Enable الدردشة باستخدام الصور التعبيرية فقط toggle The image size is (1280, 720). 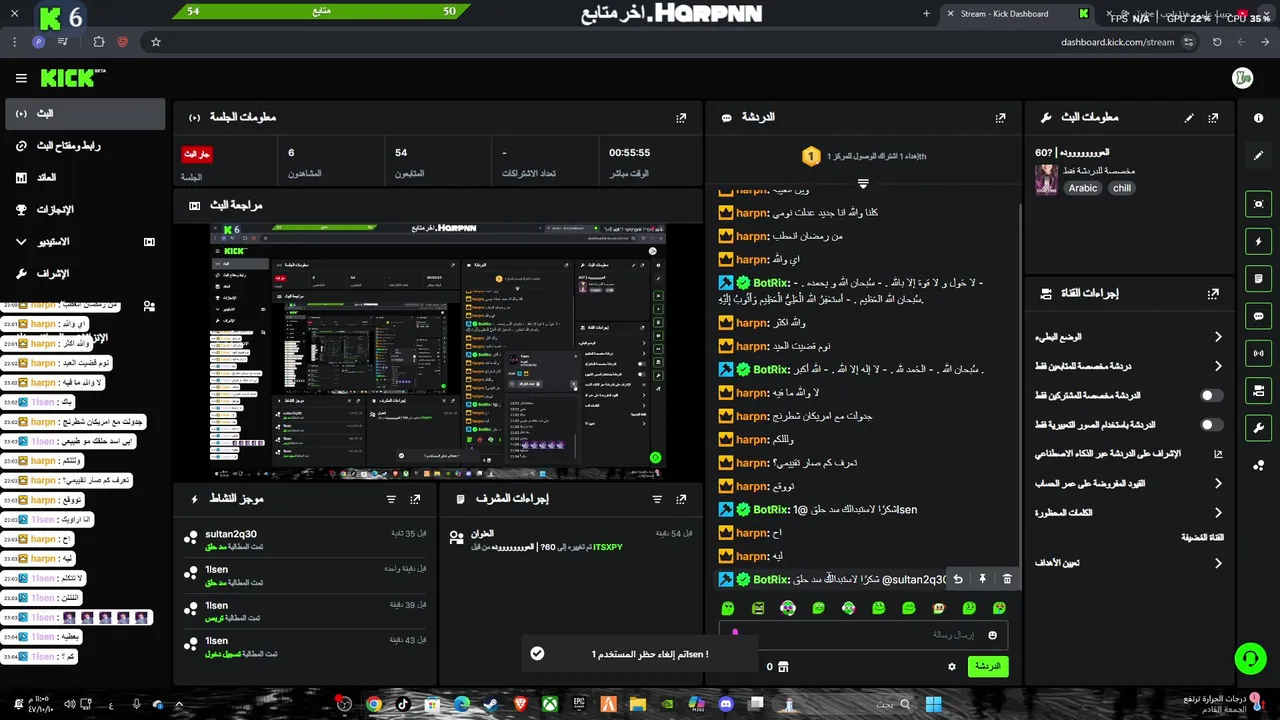[x=1211, y=425]
